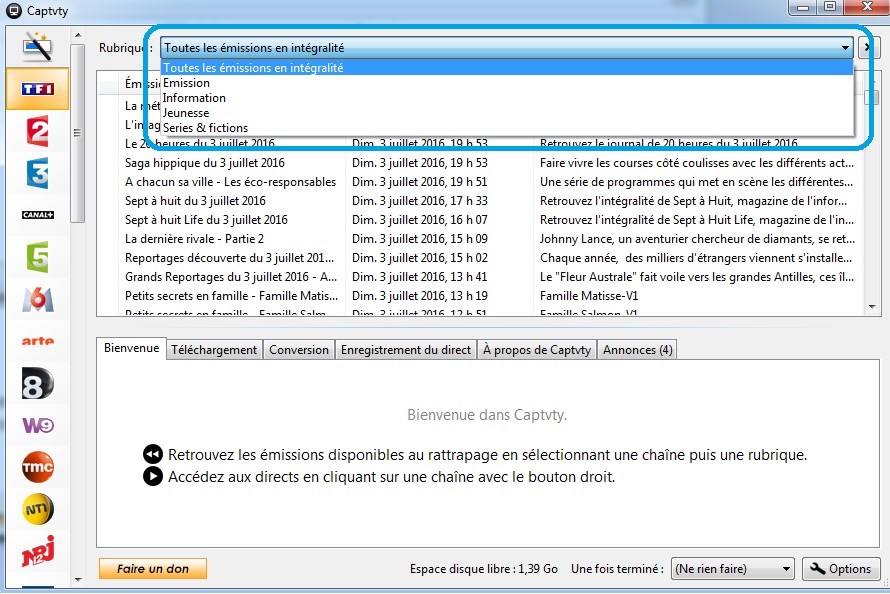Screen dimensions: 890x594
Task: Open the Annonces (4) tab
Action: coord(637,349)
